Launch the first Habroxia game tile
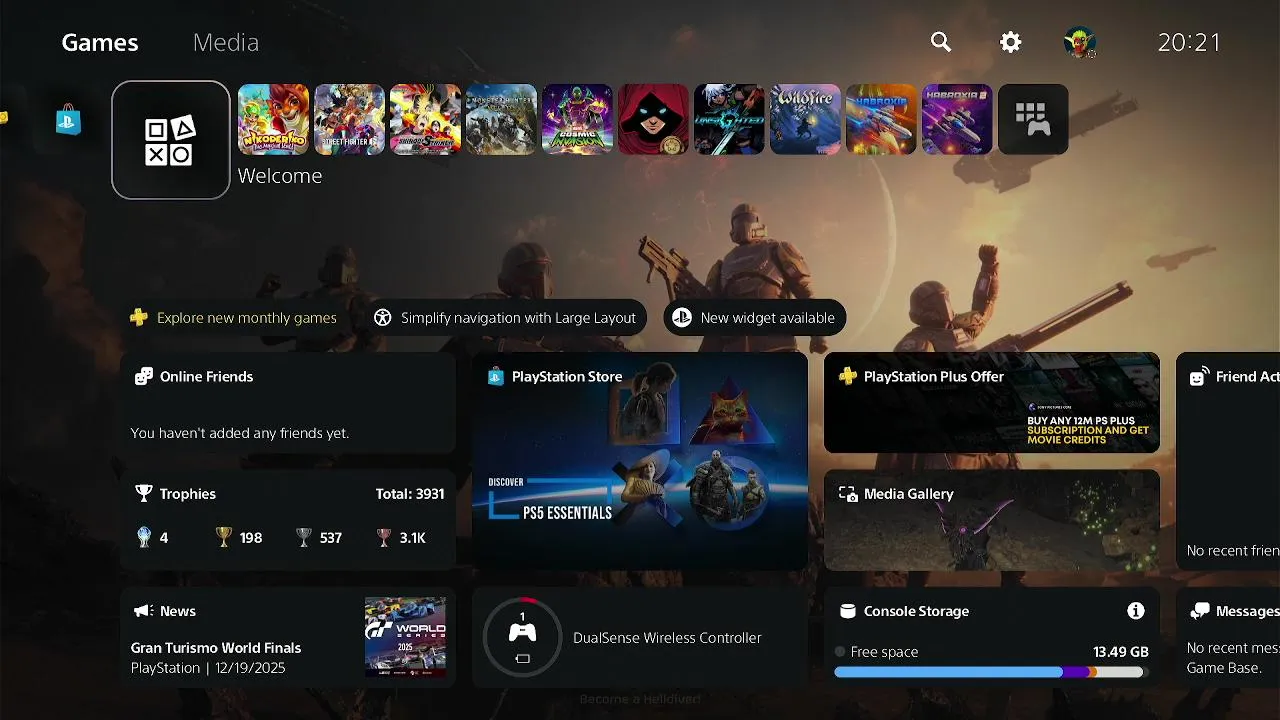This screenshot has height=720, width=1280. pos(882,120)
